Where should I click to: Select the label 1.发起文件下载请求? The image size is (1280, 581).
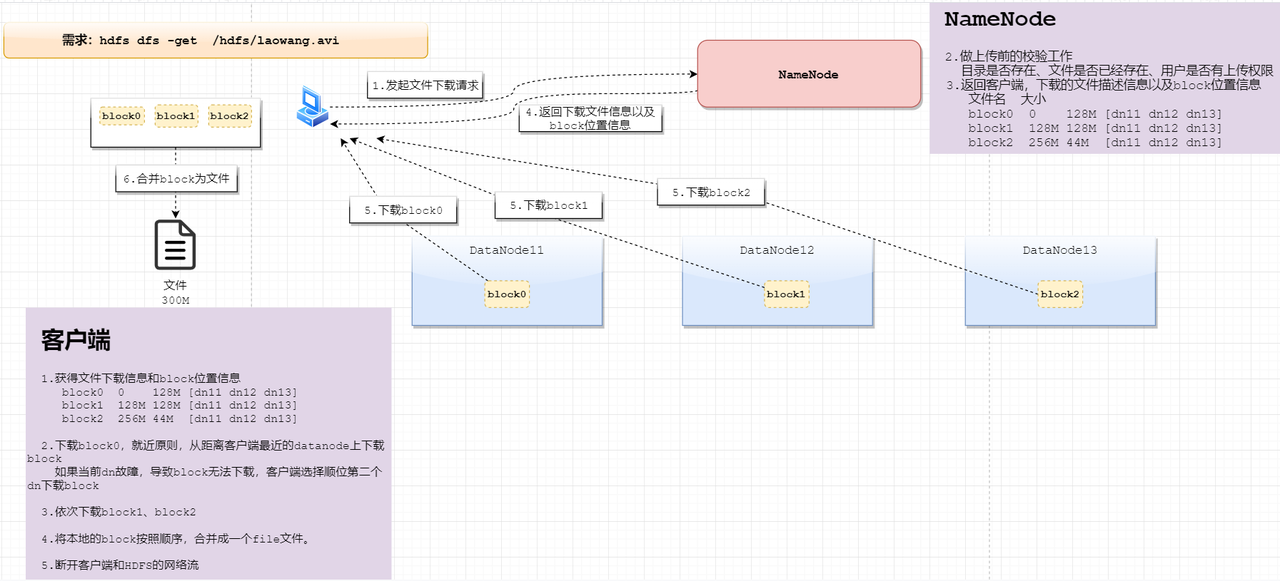click(x=425, y=86)
